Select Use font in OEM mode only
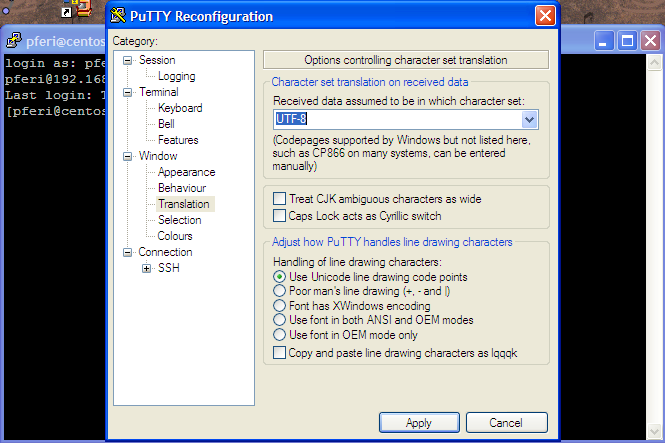 pos(280,335)
